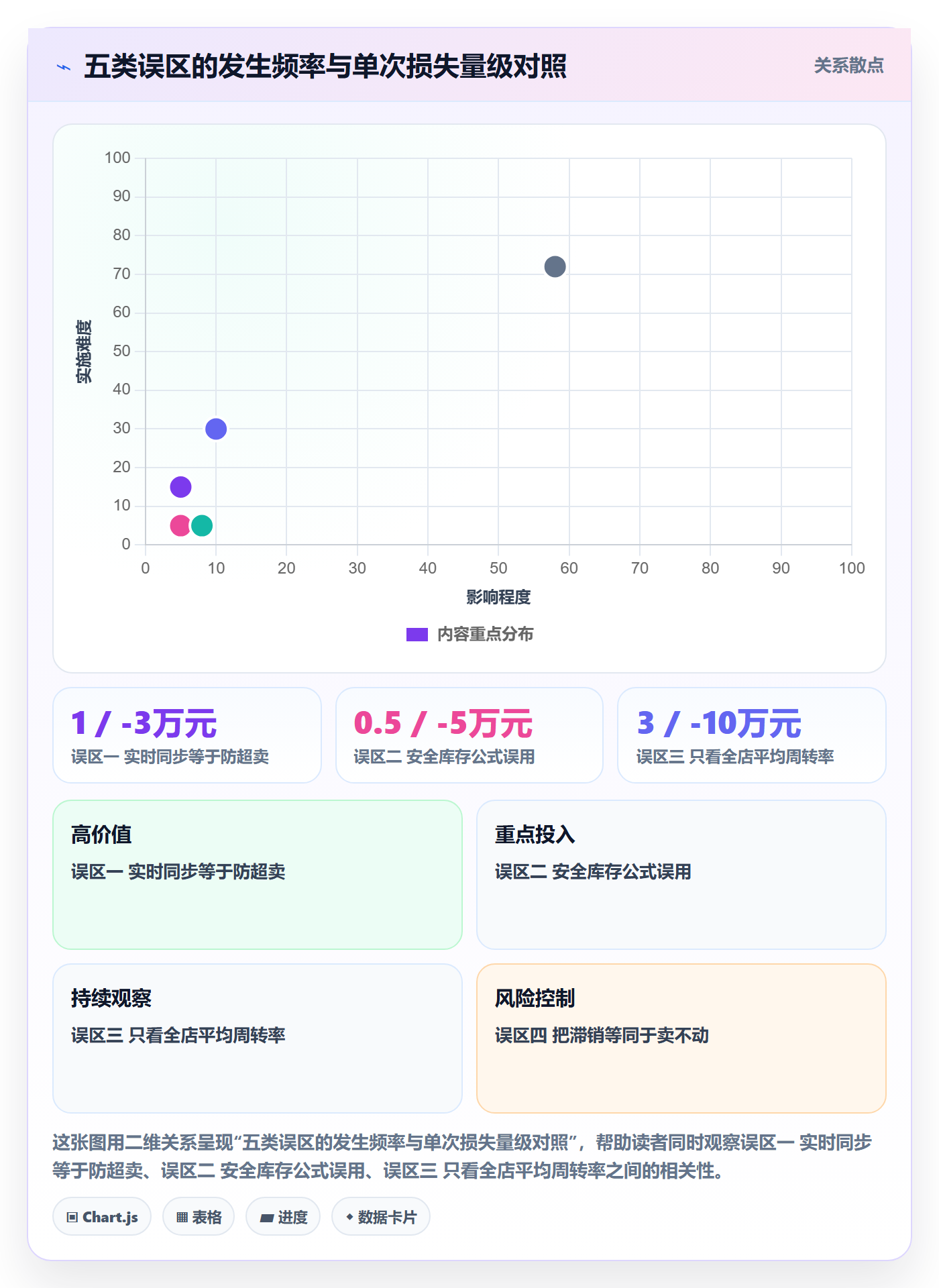This screenshot has width=939, height=1288.
Task: Click the 表格 tag chip
Action: click(199, 1217)
